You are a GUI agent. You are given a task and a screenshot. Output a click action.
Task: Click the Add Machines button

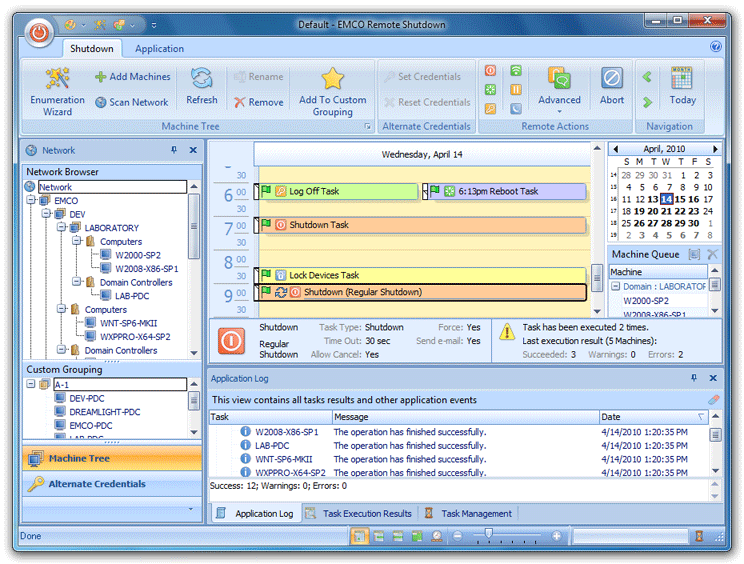[x=132, y=77]
